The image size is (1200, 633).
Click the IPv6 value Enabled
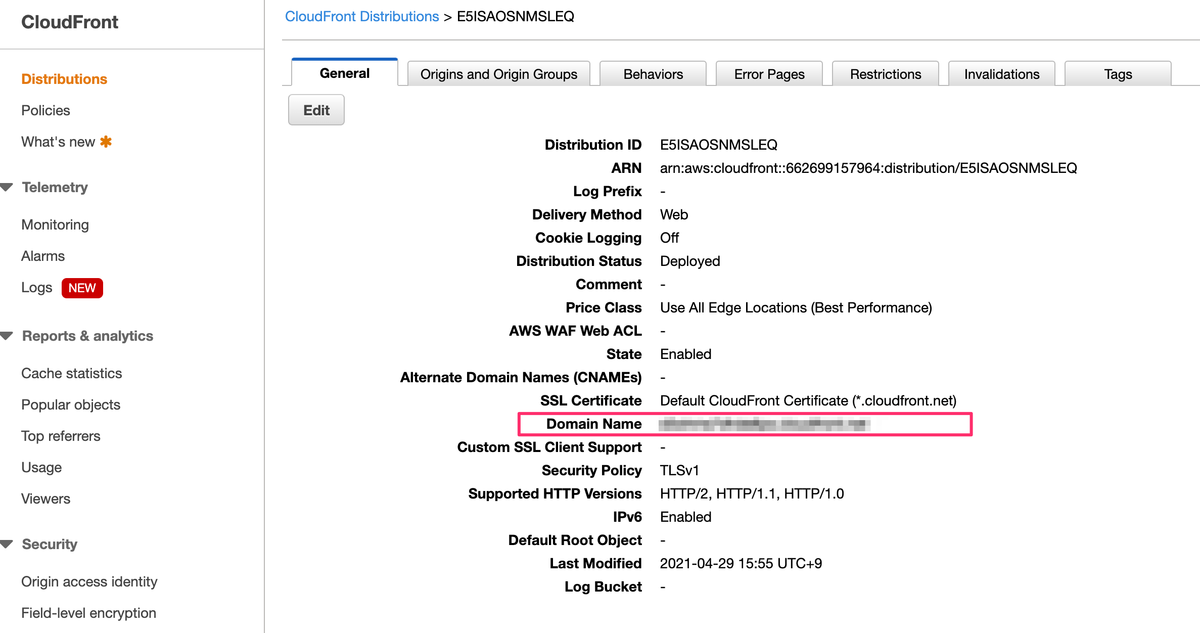[686, 517]
